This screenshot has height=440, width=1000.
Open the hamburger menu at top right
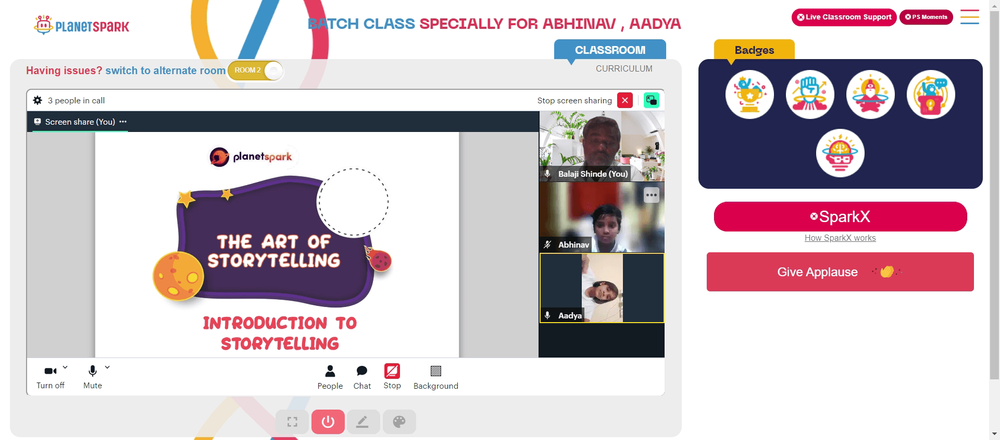[969, 17]
